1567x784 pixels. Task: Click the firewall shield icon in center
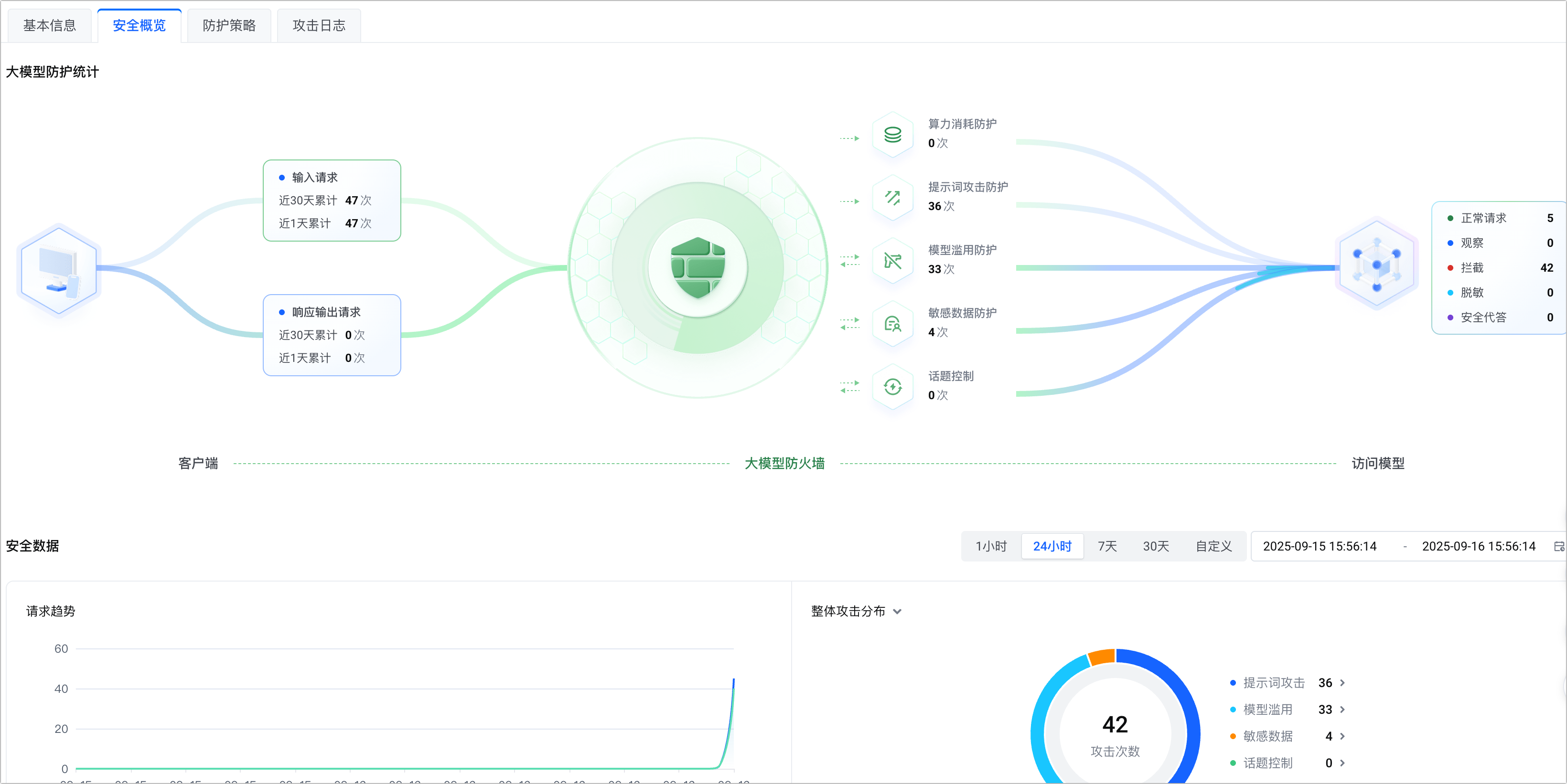[698, 267]
